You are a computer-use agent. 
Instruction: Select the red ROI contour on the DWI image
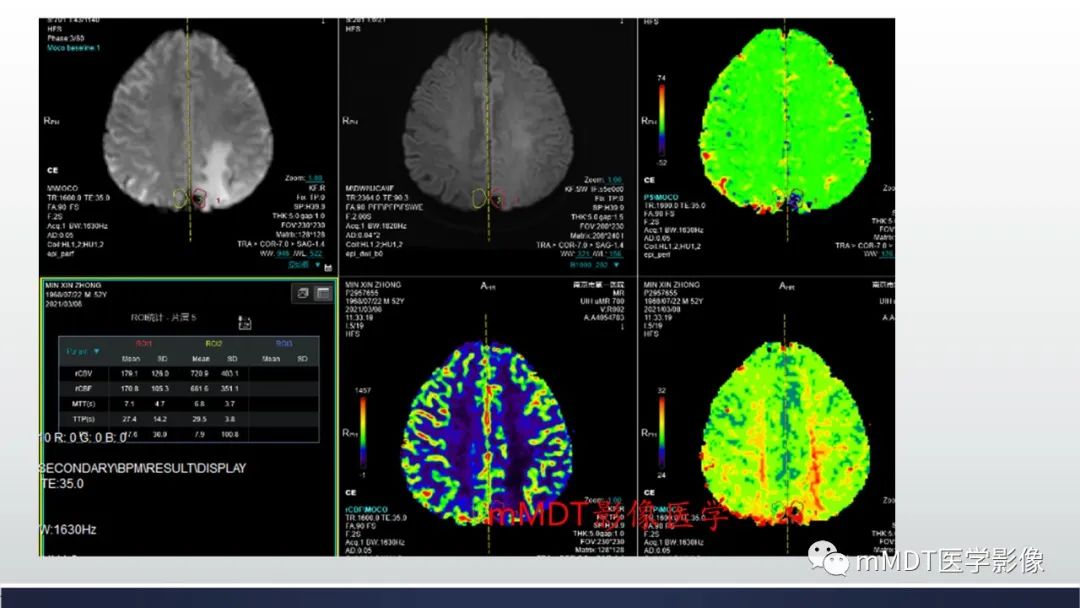coord(497,200)
